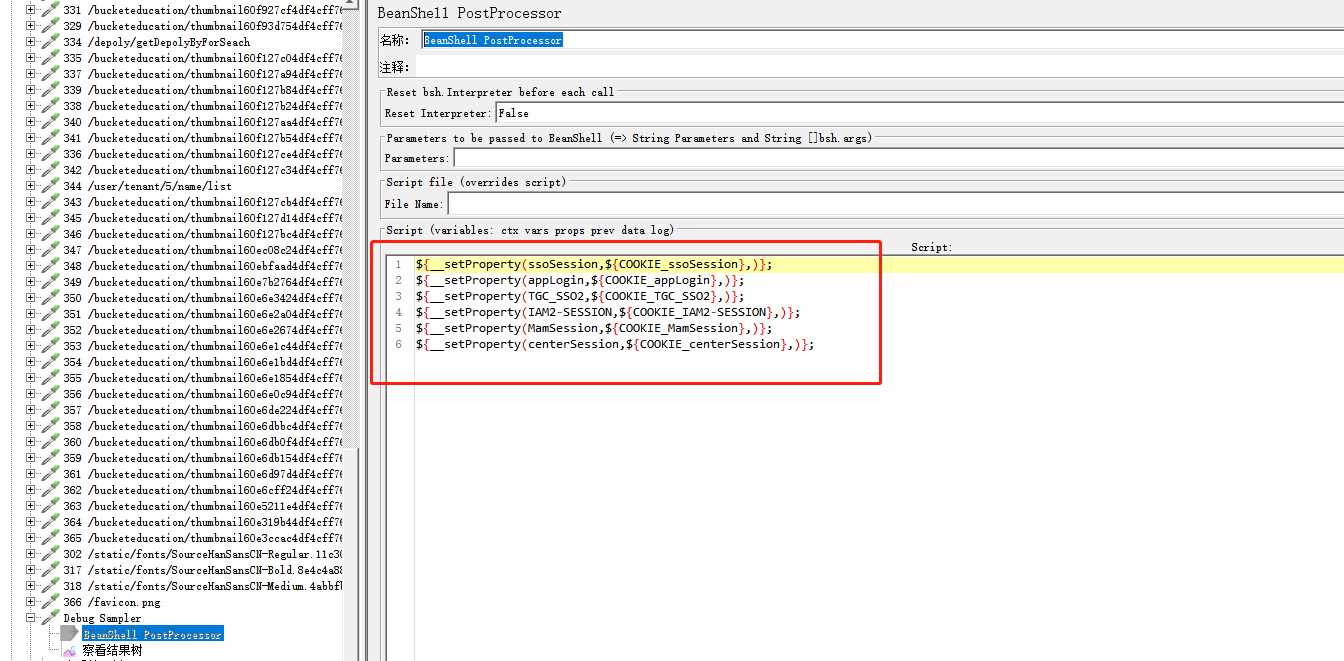Click script line setting appLogin property
The image size is (1344, 661).
580,280
